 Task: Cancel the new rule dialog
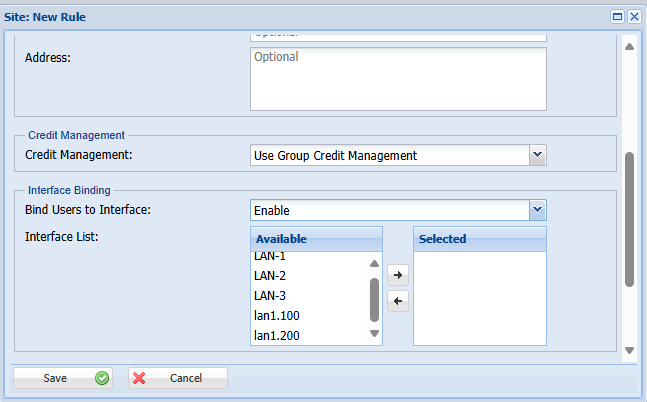point(178,378)
